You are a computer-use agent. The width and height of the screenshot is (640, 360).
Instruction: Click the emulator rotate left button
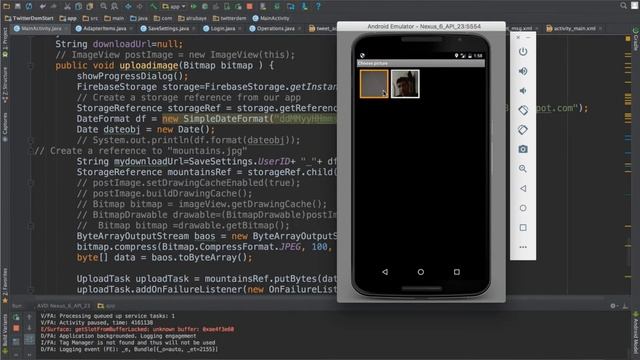pyautogui.click(x=523, y=110)
